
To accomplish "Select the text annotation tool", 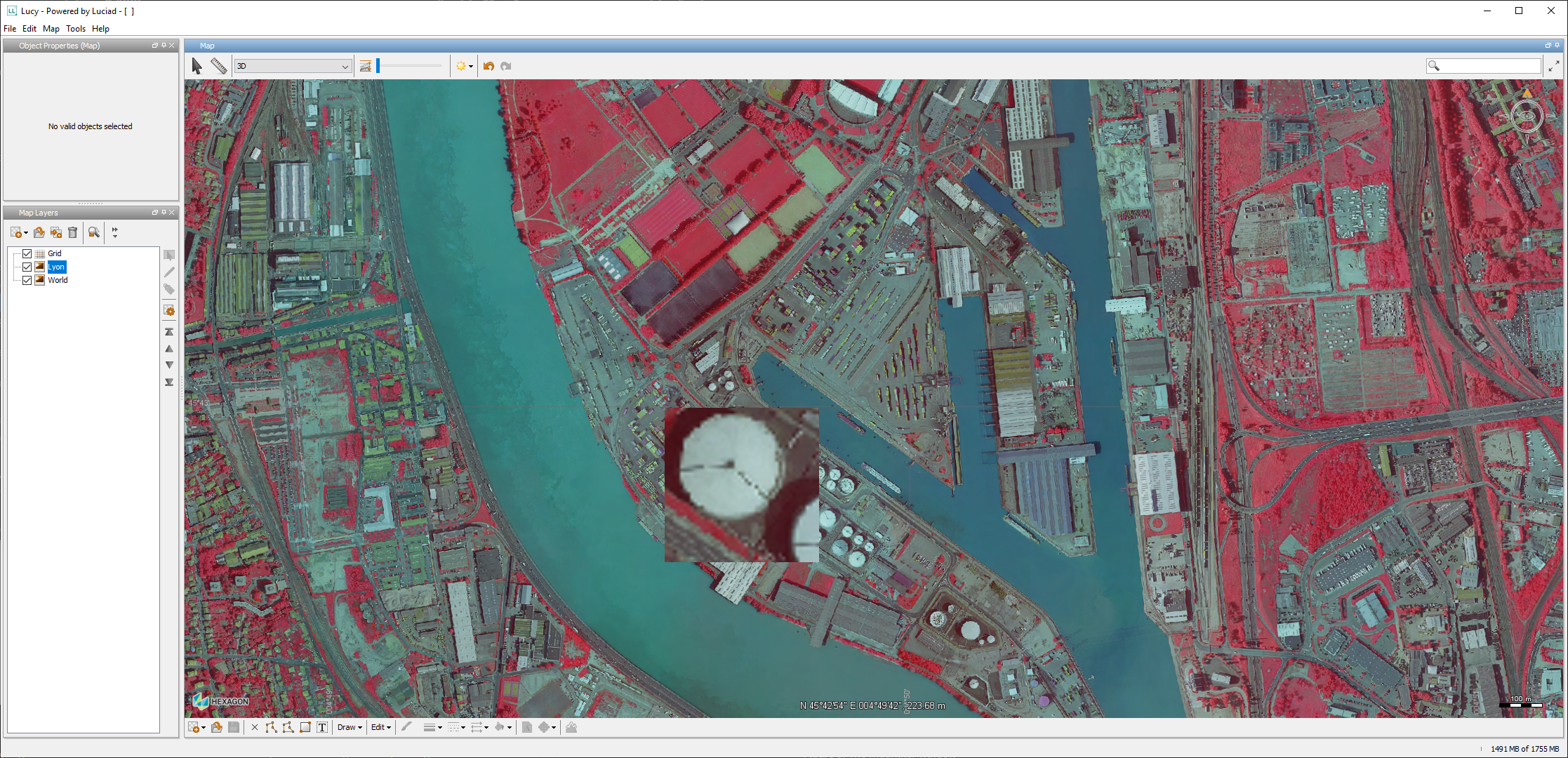I will (322, 727).
